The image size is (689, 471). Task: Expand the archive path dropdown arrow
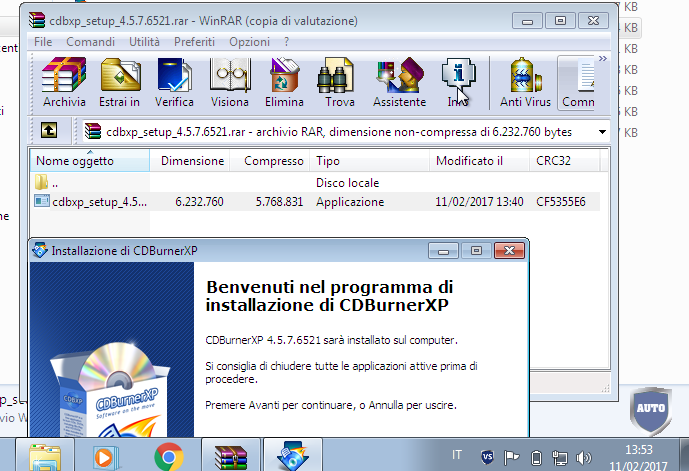tap(602, 132)
